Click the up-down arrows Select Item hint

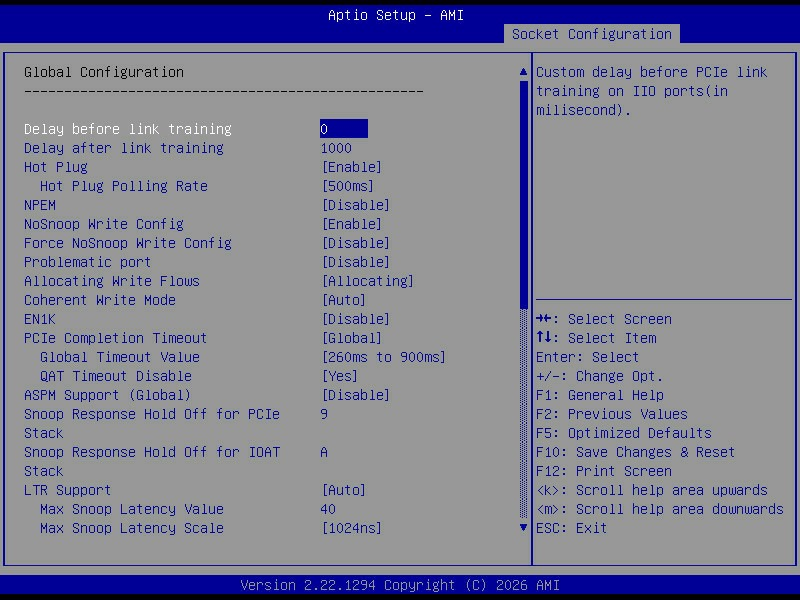596,338
